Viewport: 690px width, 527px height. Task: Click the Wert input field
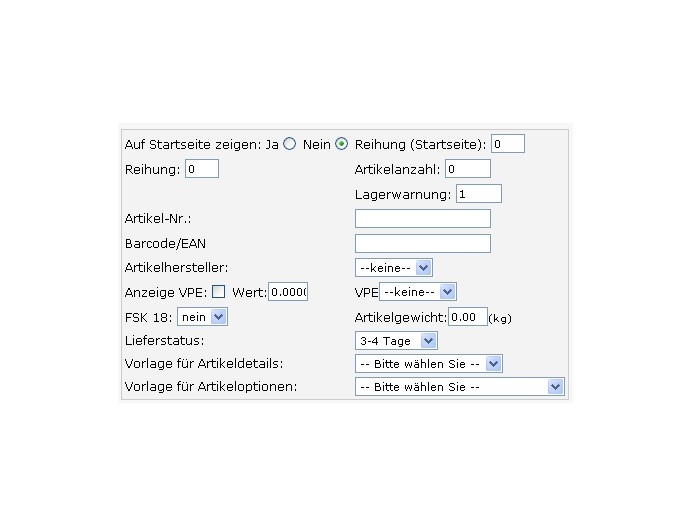pos(288,292)
